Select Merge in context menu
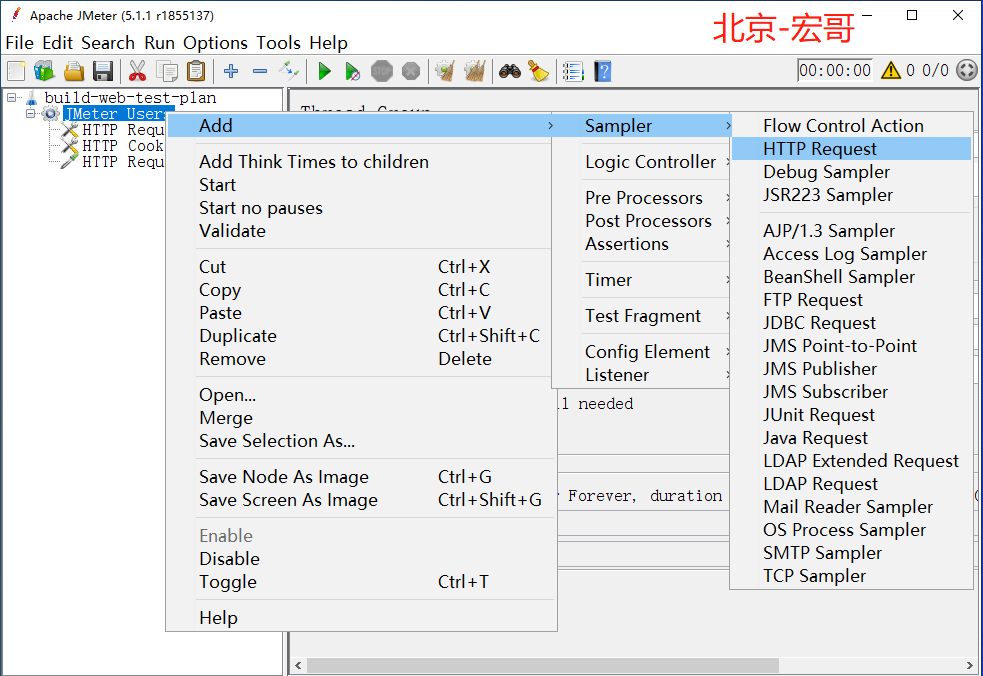The height and width of the screenshot is (676, 983). tap(360, 418)
